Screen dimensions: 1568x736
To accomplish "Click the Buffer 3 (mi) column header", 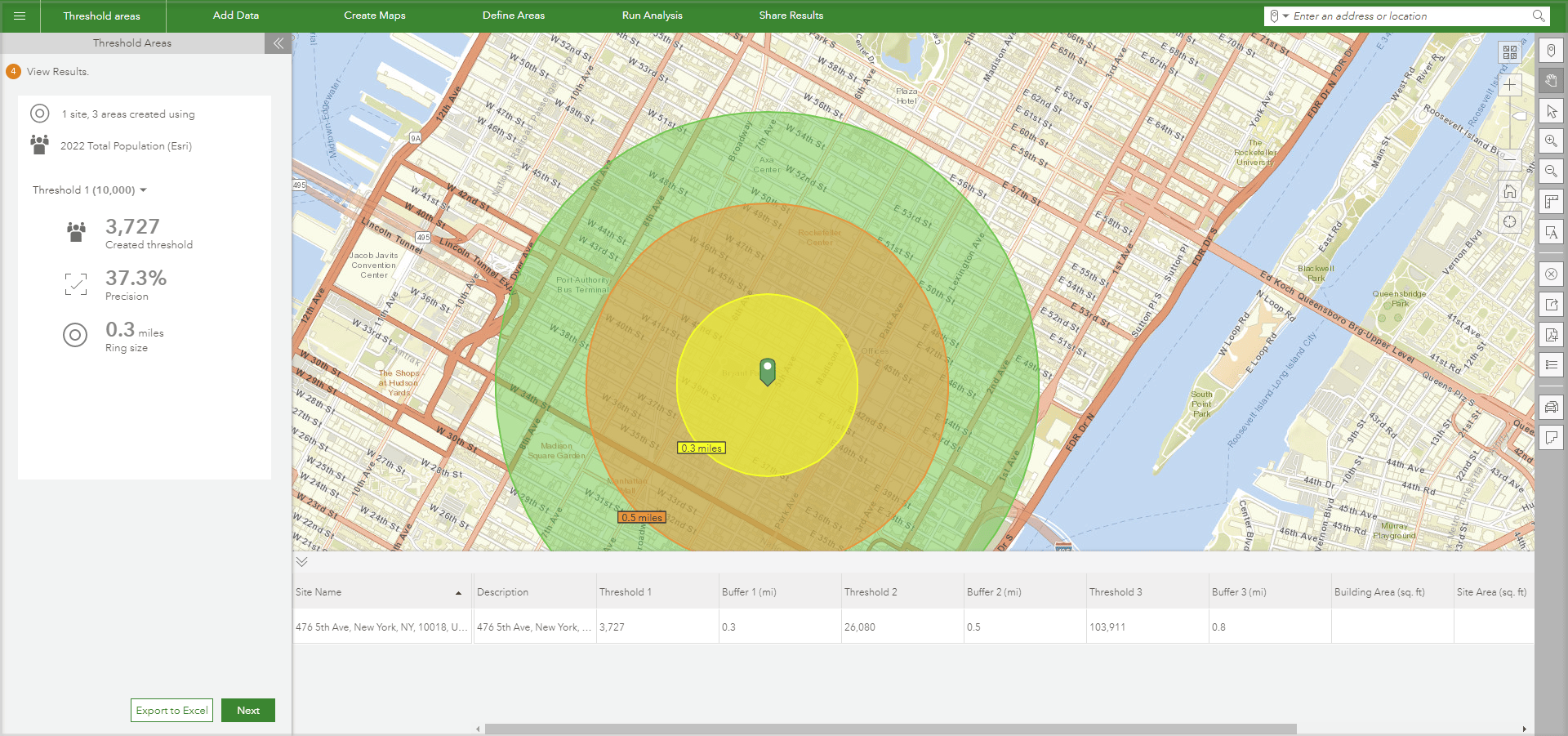I will pyautogui.click(x=1270, y=592).
